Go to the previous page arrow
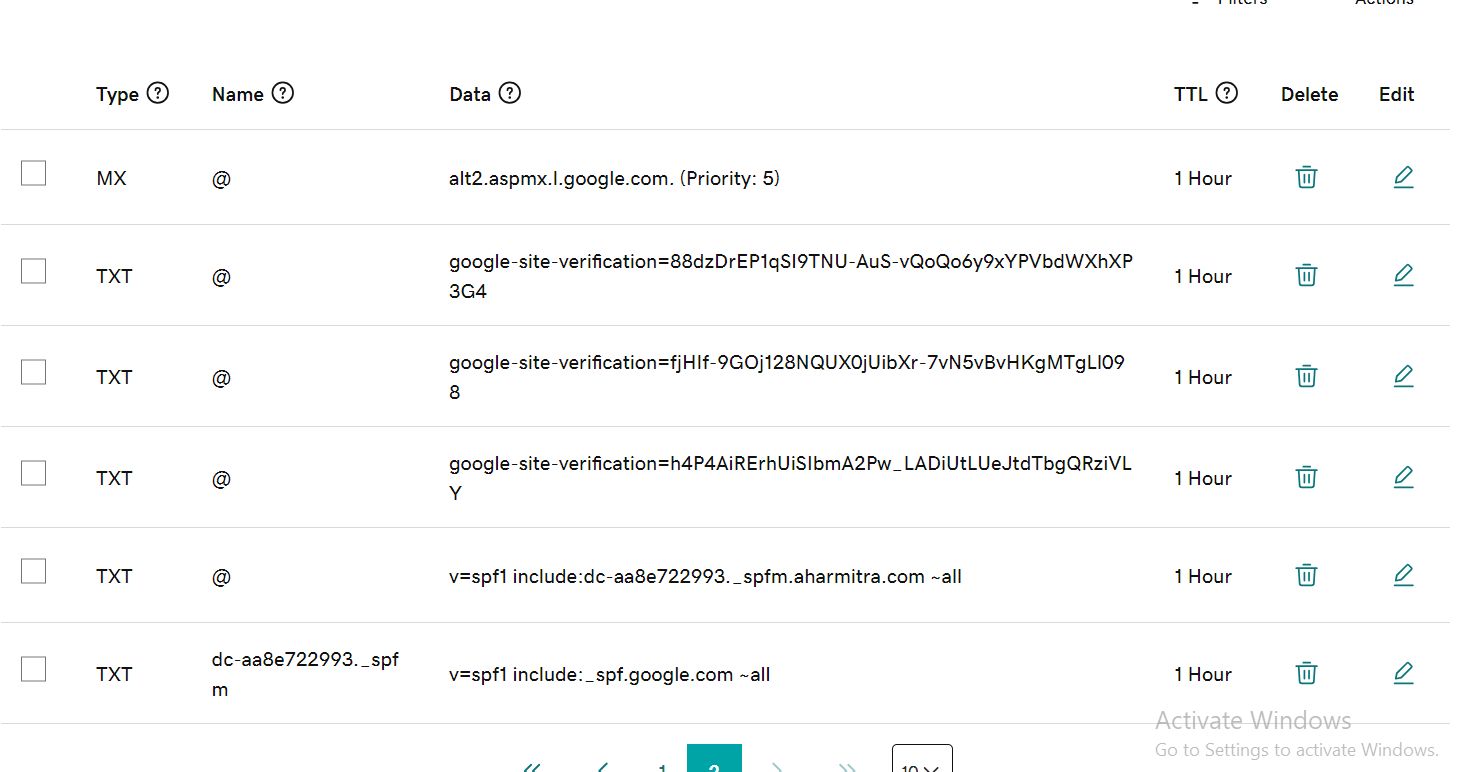 [x=602, y=766]
